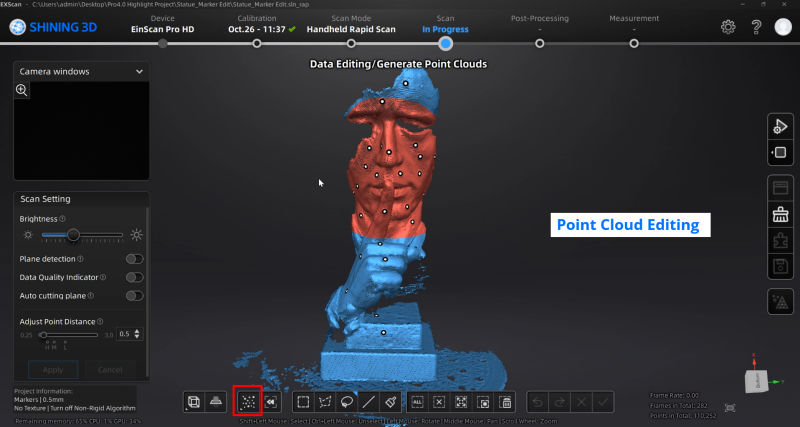800x427 pixels.
Task: Open help with question mark icon
Action: (755, 27)
